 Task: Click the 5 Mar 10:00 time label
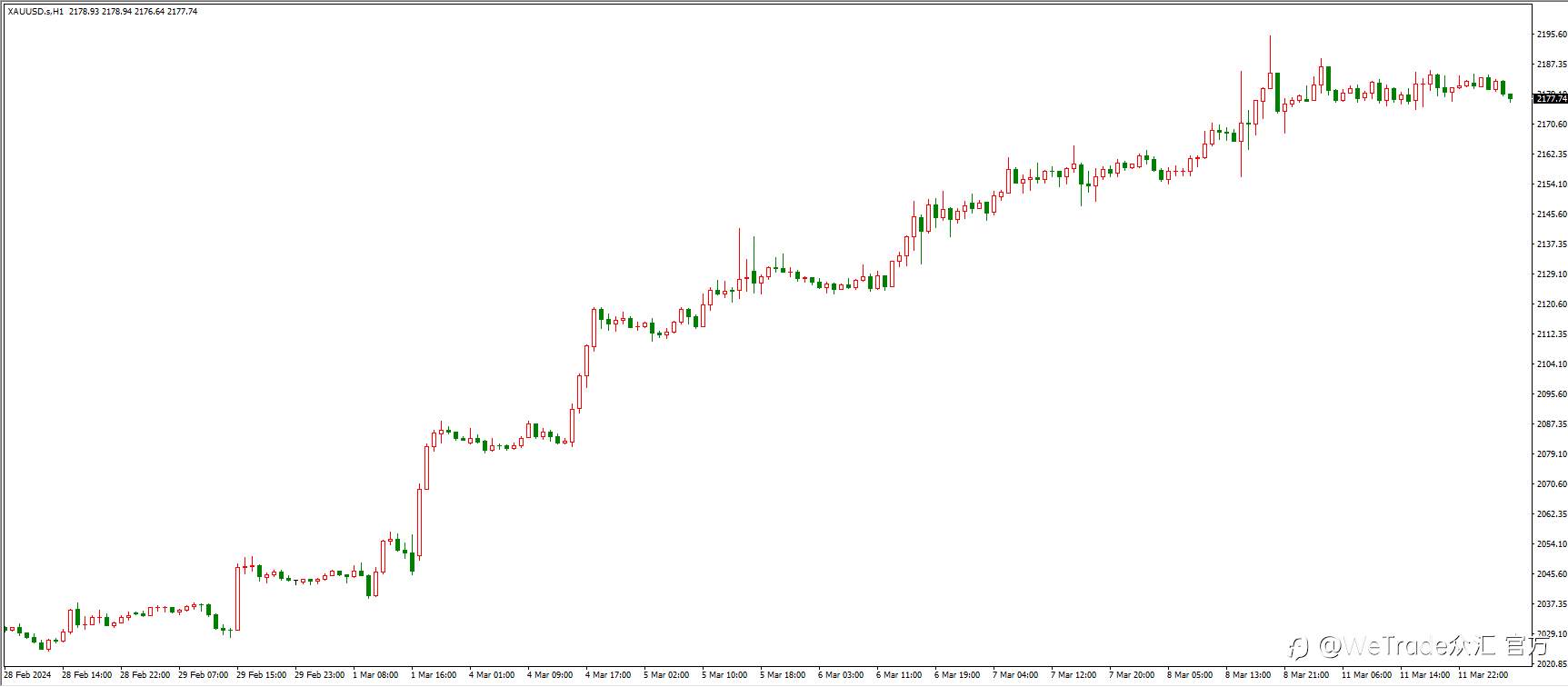pyautogui.click(x=724, y=675)
